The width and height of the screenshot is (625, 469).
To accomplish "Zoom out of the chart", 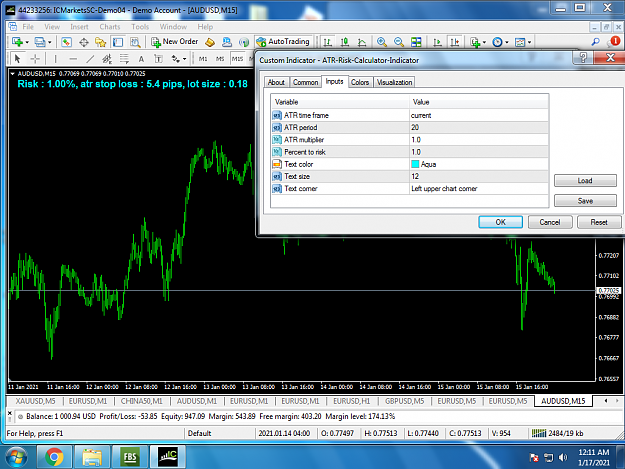I will [x=399, y=42].
